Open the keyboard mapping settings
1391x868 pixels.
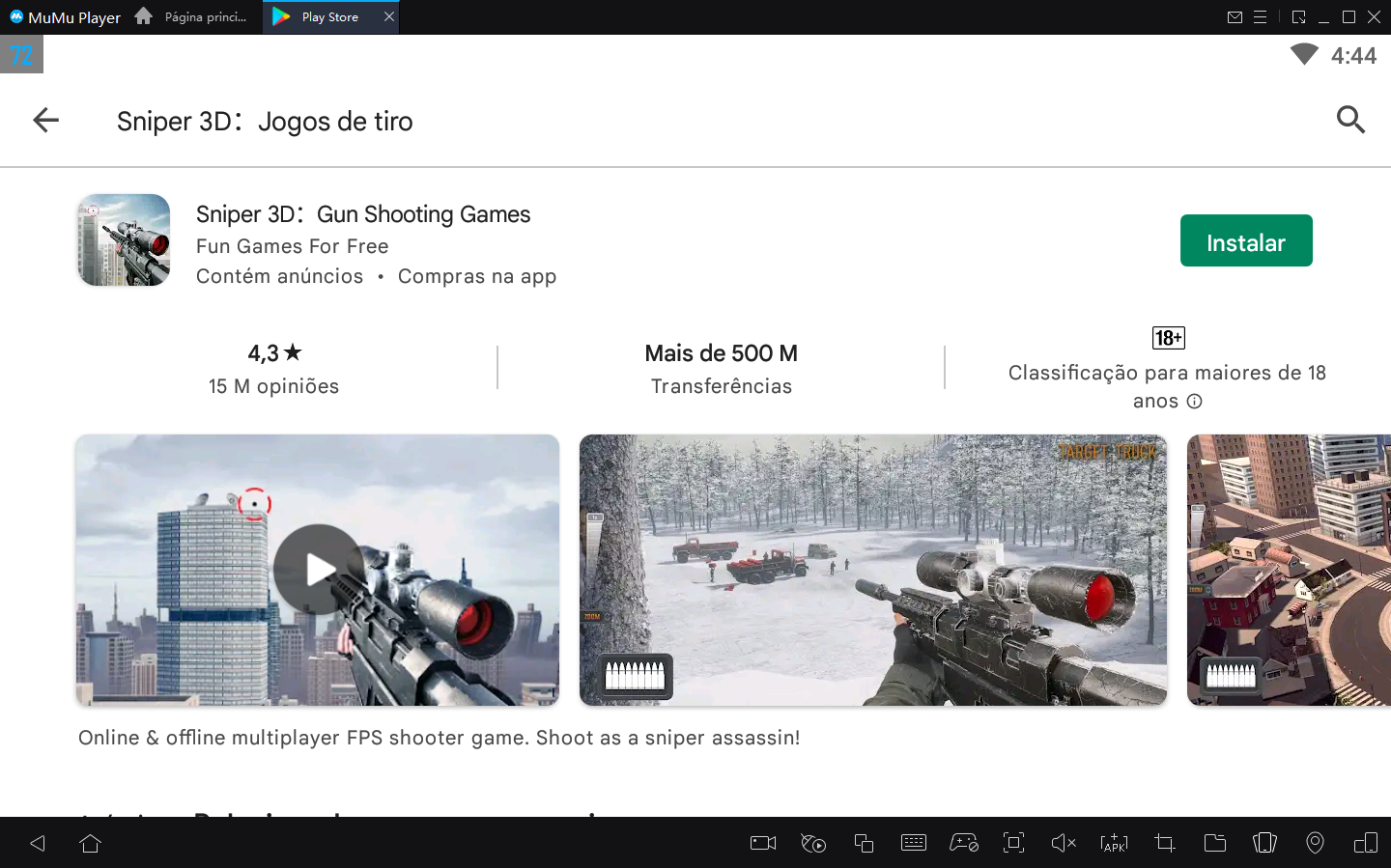913,843
